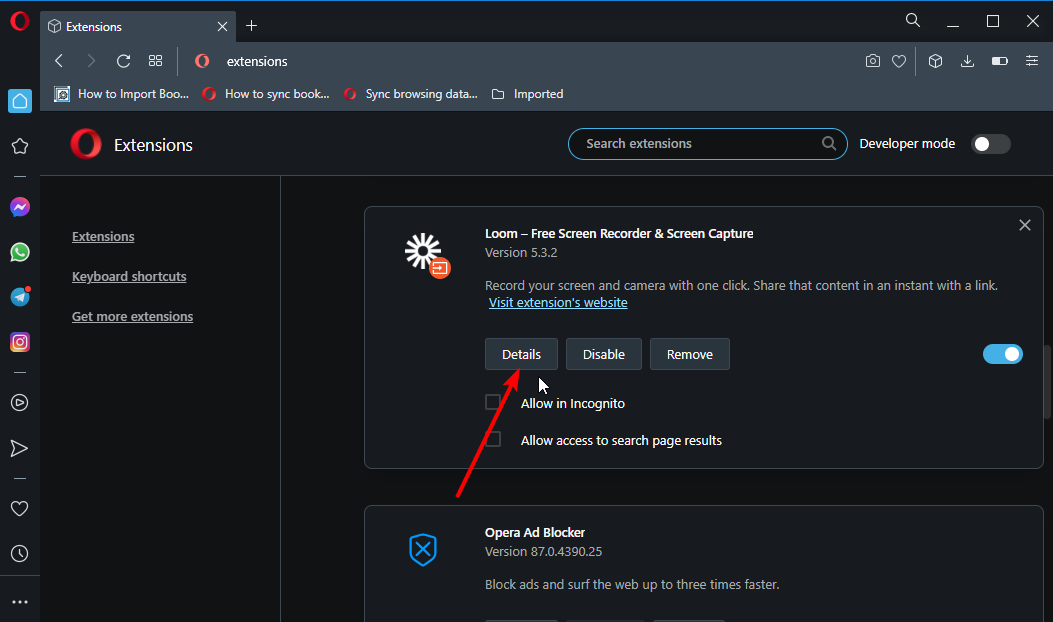Reload the current page
This screenshot has width=1053, height=622.
point(123,61)
